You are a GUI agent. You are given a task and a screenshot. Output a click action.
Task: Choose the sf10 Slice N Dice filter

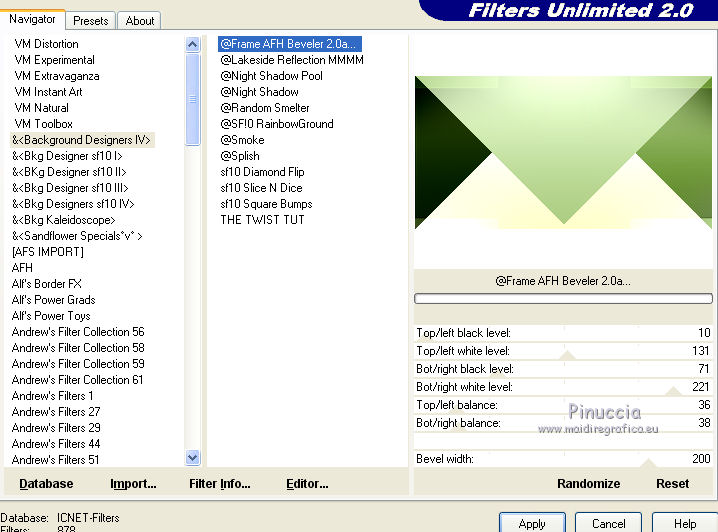click(x=261, y=188)
